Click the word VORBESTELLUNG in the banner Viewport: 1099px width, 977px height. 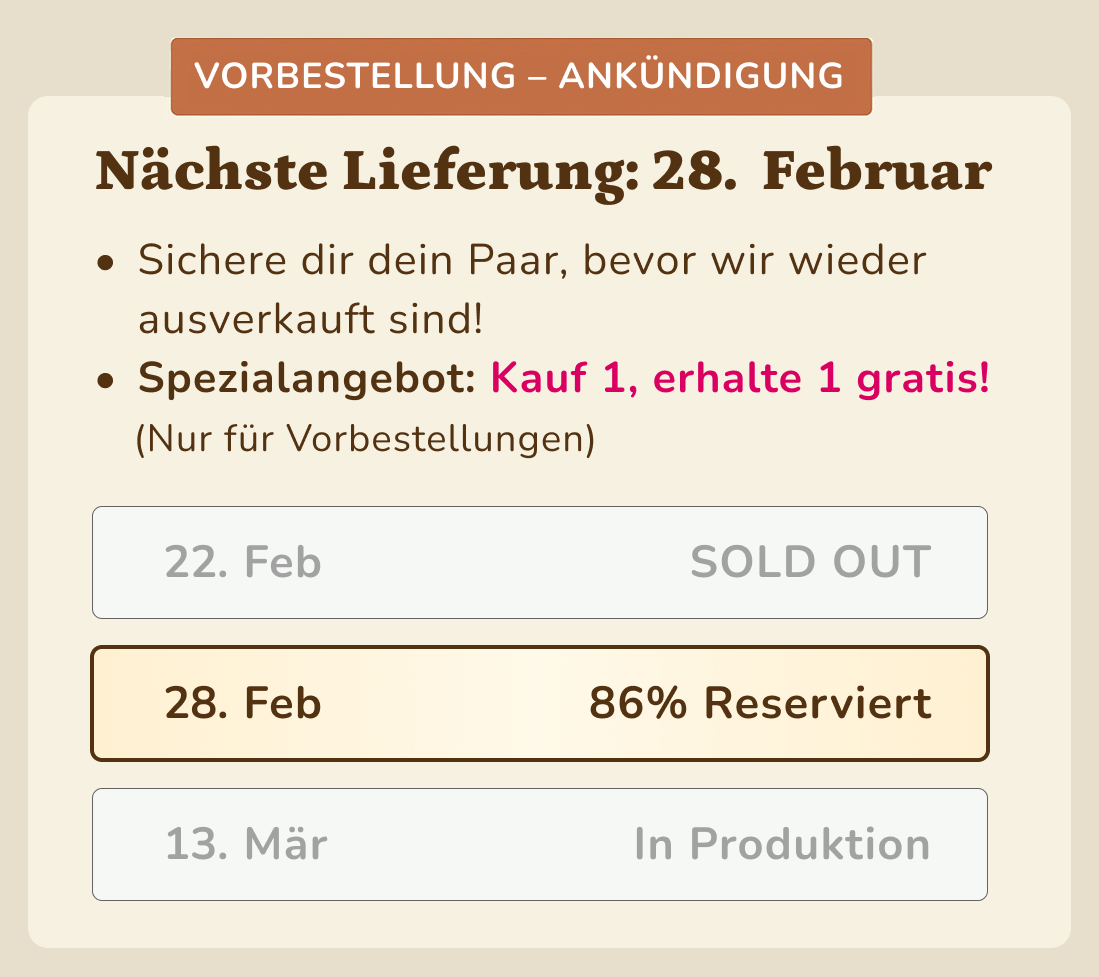tap(352, 76)
